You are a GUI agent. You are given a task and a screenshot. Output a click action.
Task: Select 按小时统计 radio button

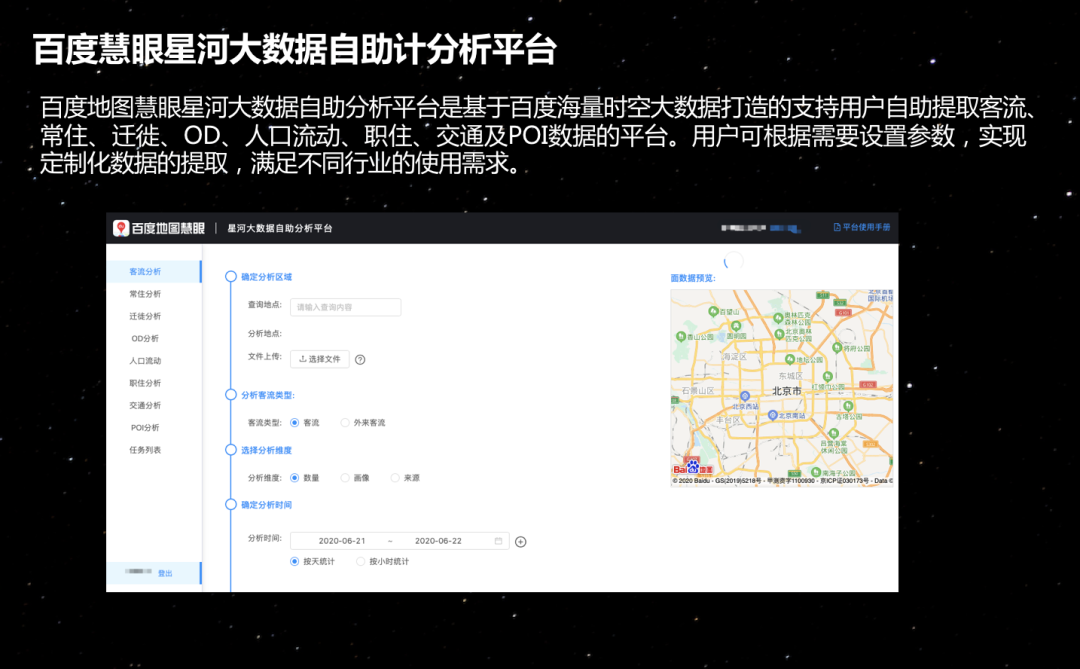tap(360, 562)
